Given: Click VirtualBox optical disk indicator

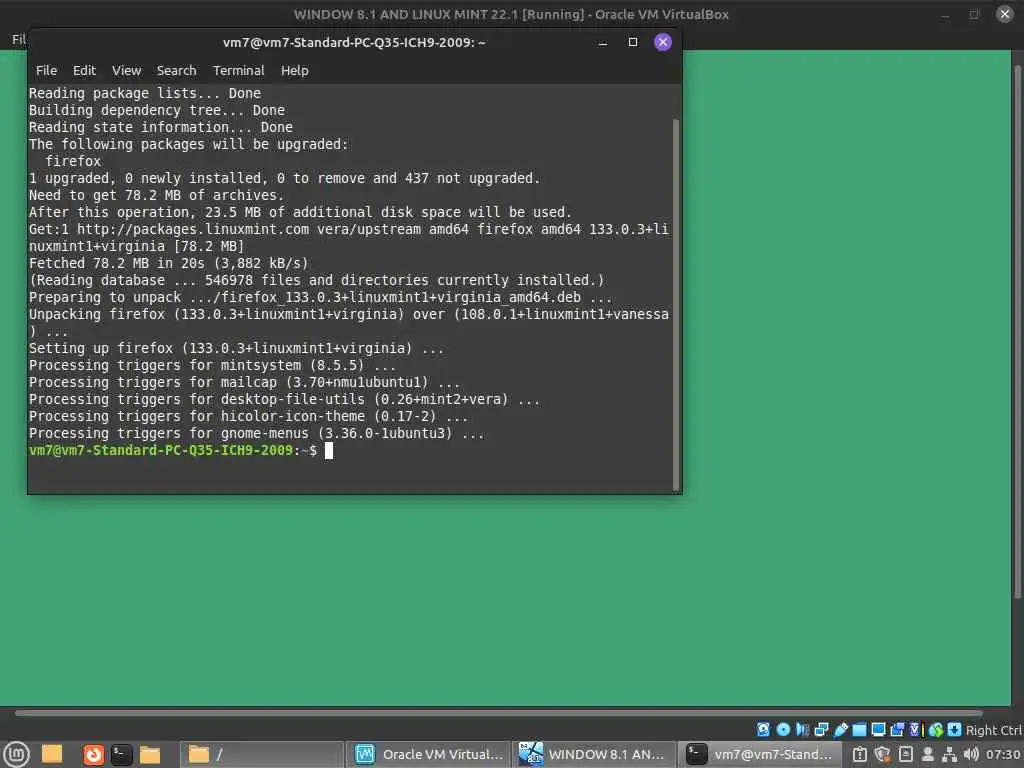Looking at the screenshot, I should tap(783, 729).
